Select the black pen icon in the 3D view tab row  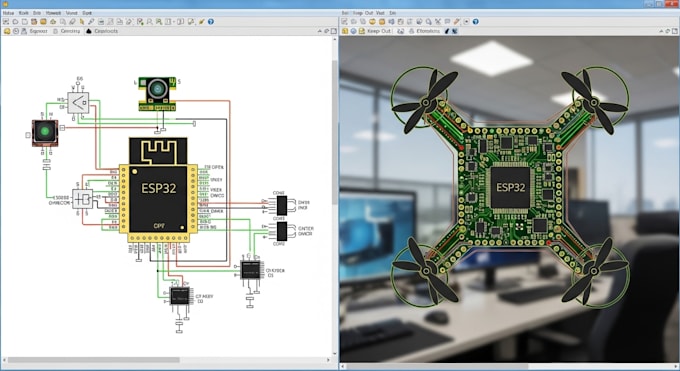click(447, 31)
